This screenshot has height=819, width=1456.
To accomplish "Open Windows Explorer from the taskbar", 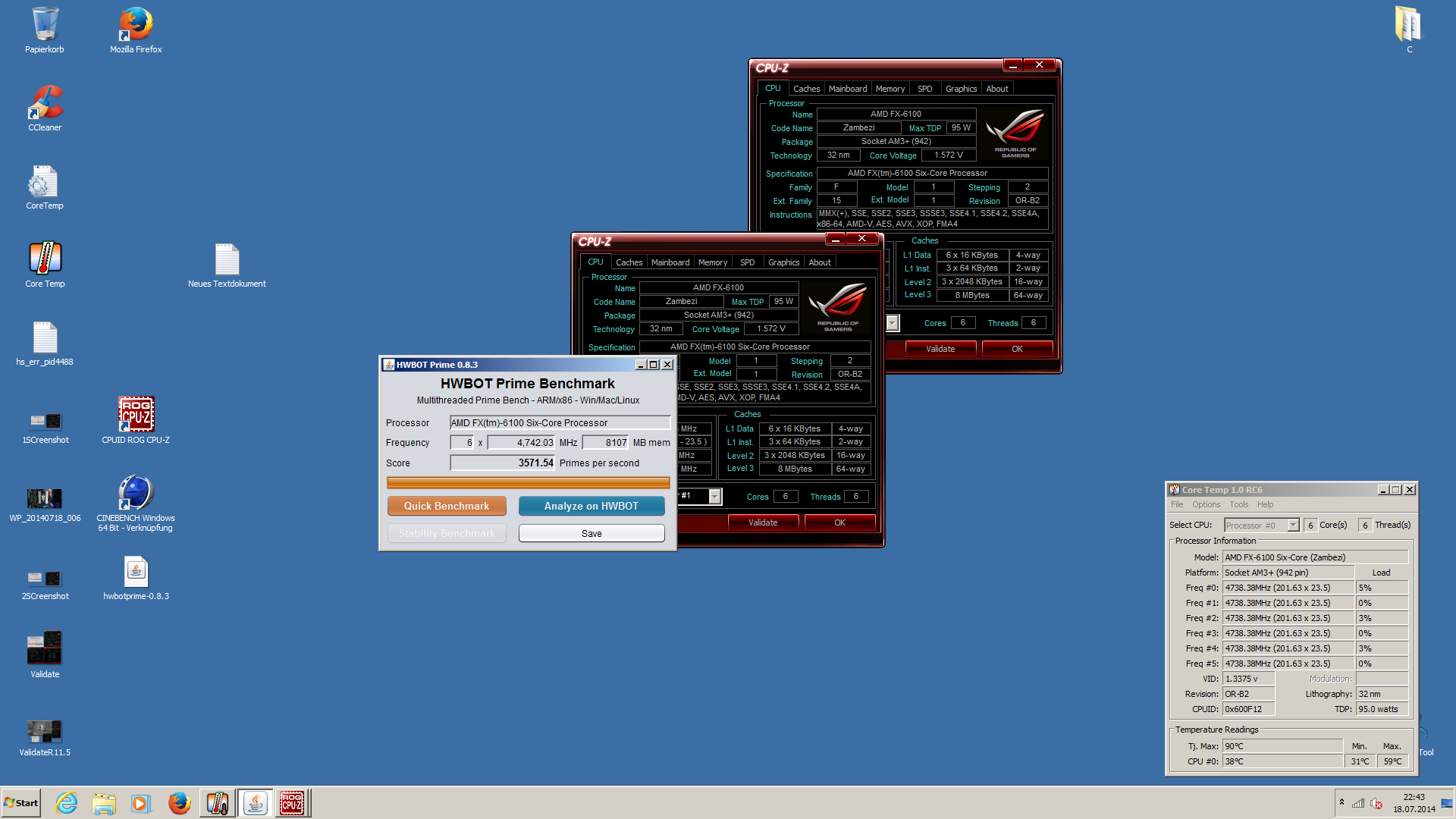I will (104, 803).
